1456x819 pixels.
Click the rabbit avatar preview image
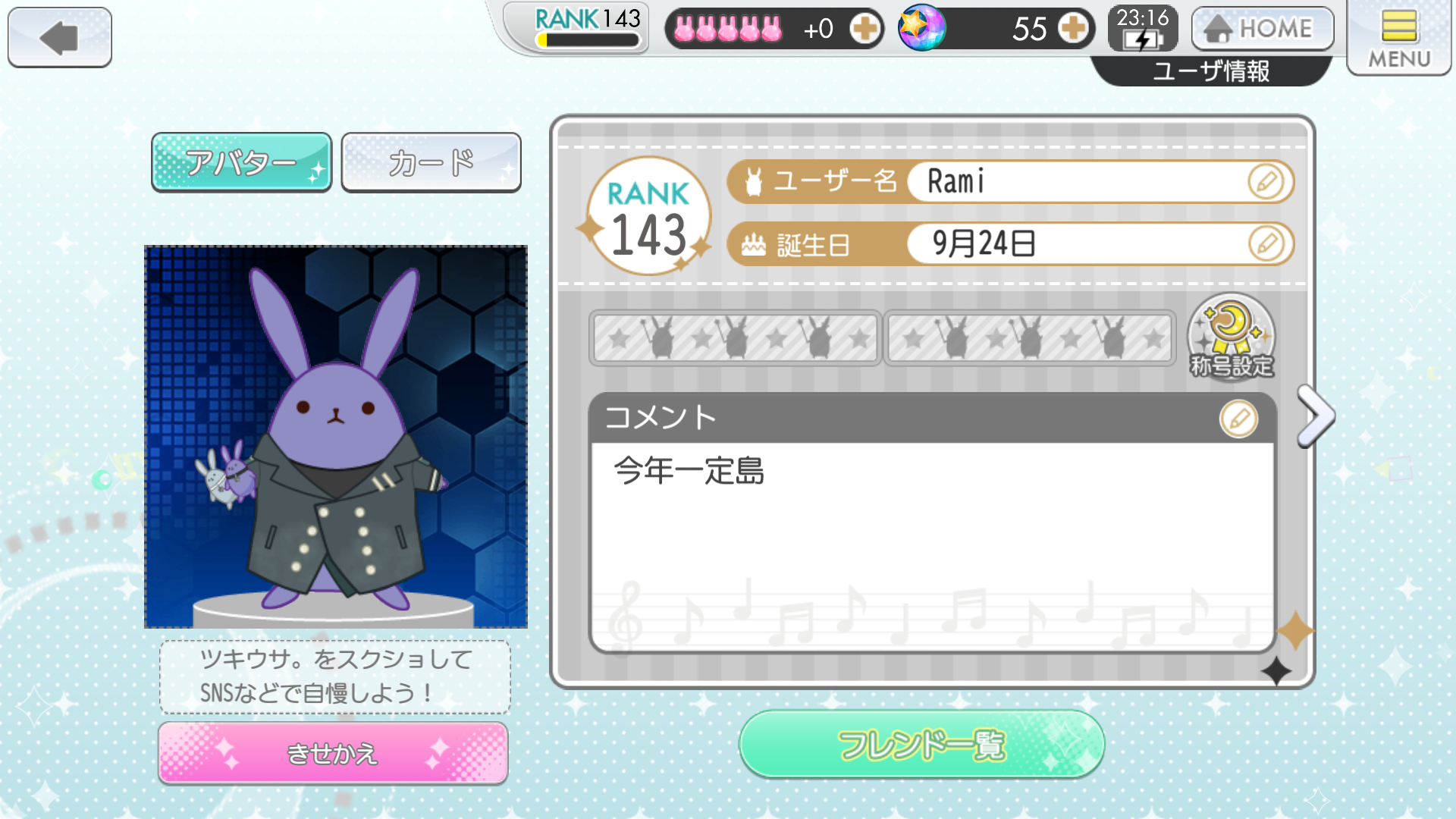tap(336, 437)
